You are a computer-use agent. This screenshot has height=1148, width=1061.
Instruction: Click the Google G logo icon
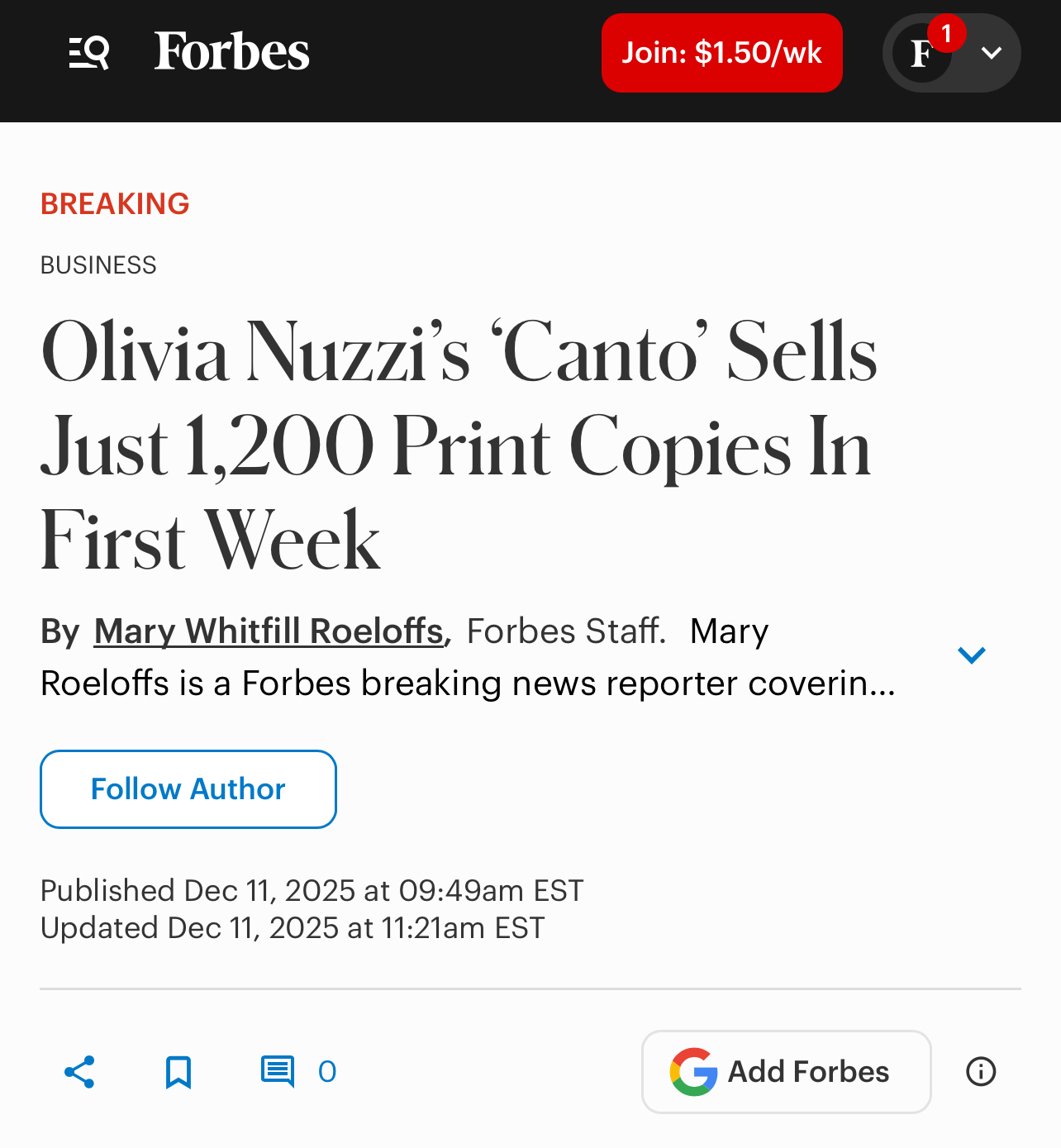693,1072
